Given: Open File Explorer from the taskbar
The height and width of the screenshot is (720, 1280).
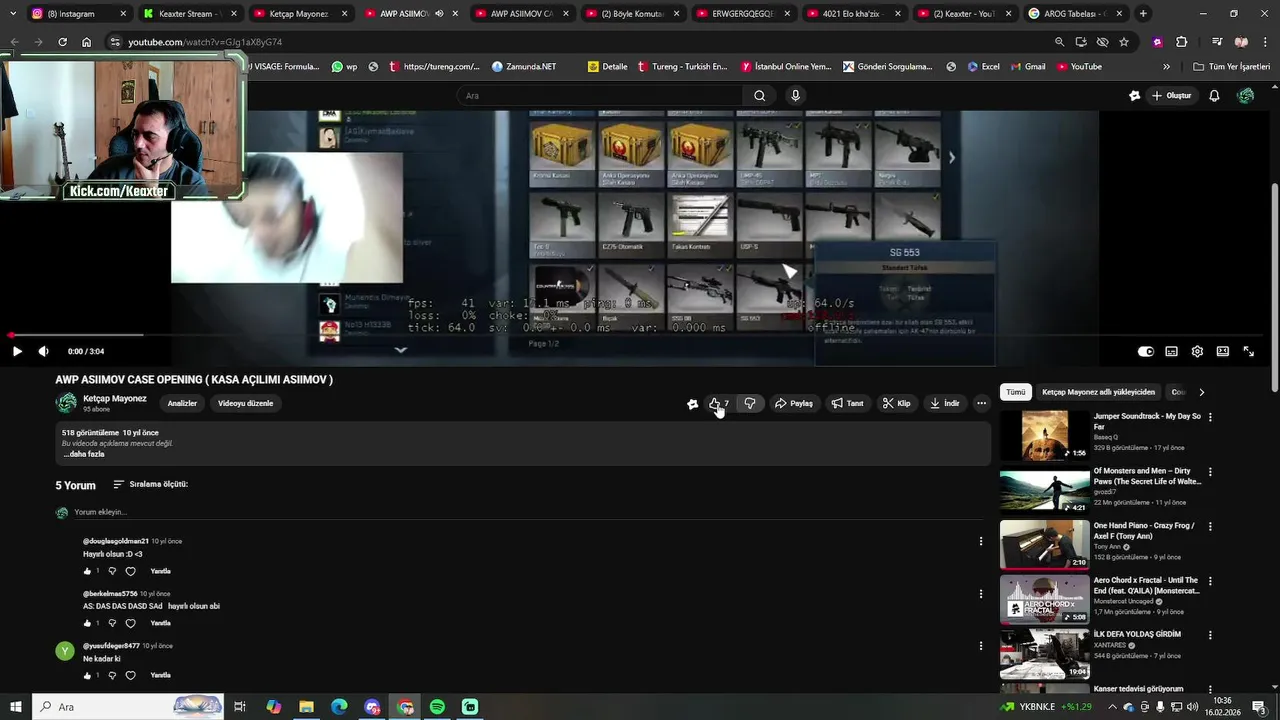Looking at the screenshot, I should [306, 707].
